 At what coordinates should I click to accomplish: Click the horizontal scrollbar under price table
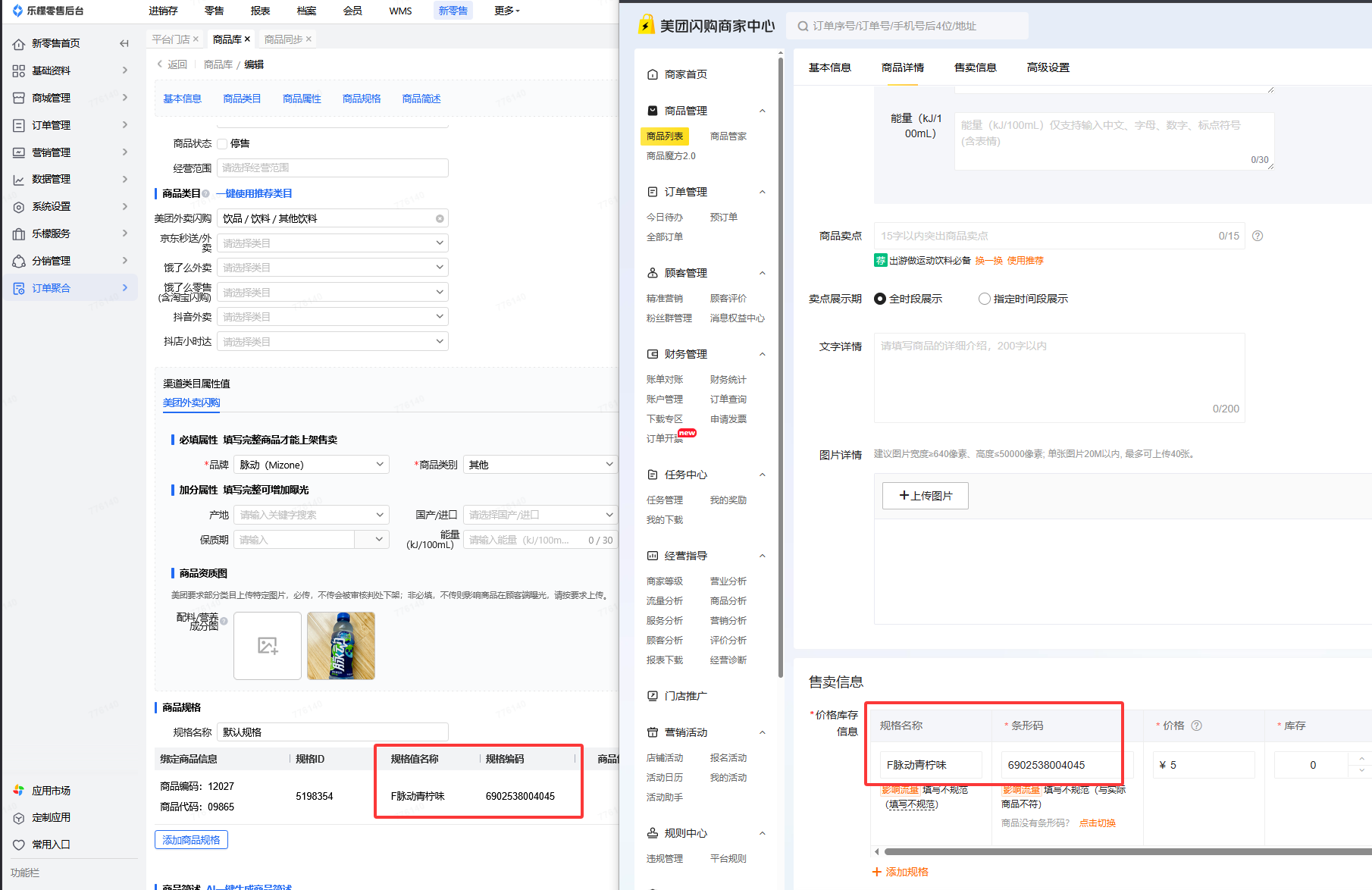tap(1126, 851)
